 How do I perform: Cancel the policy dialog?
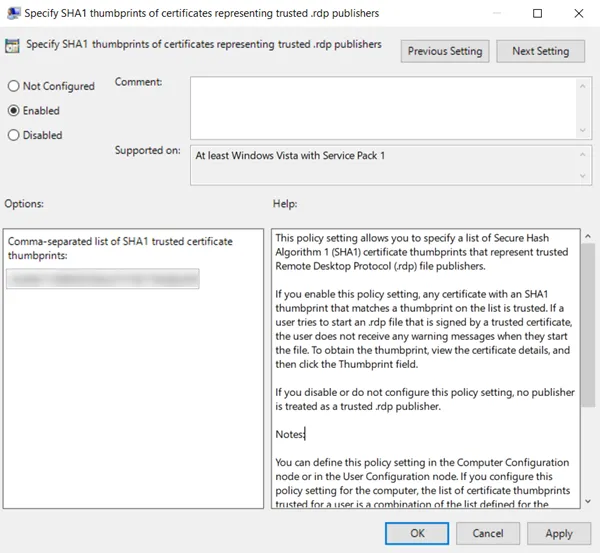pyautogui.click(x=488, y=533)
